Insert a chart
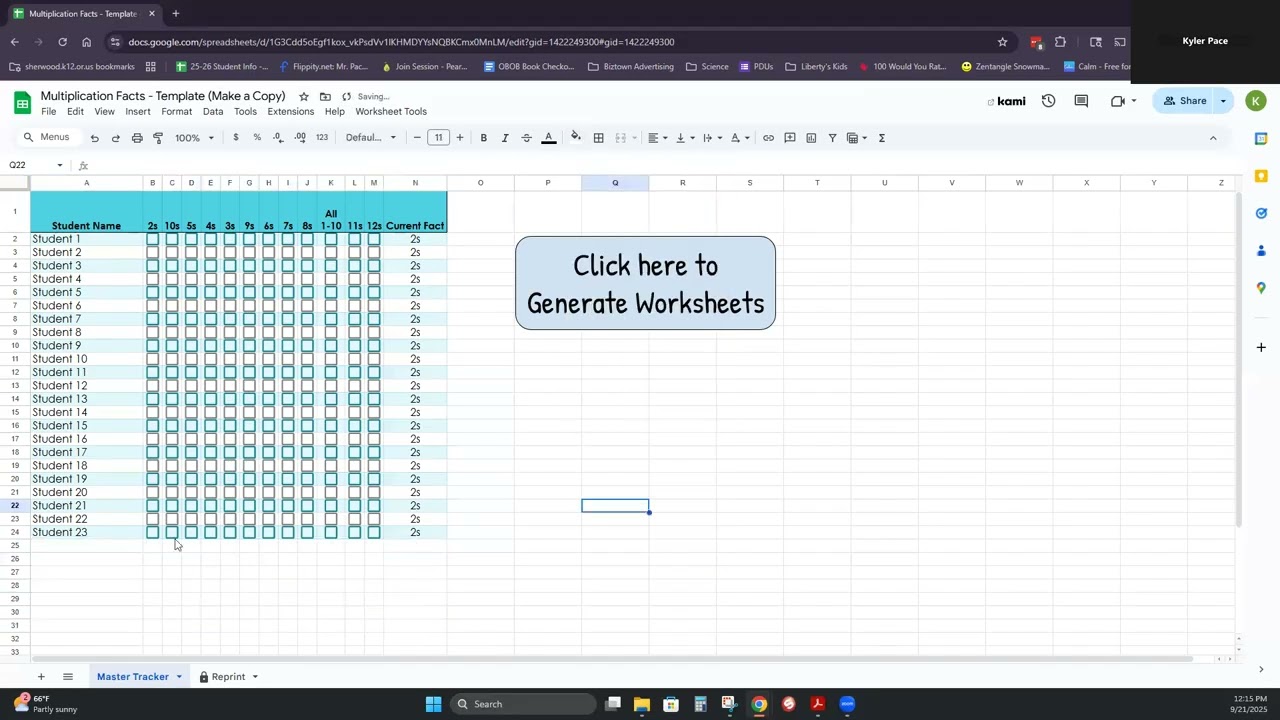Image resolution: width=1280 pixels, height=720 pixels. click(811, 138)
